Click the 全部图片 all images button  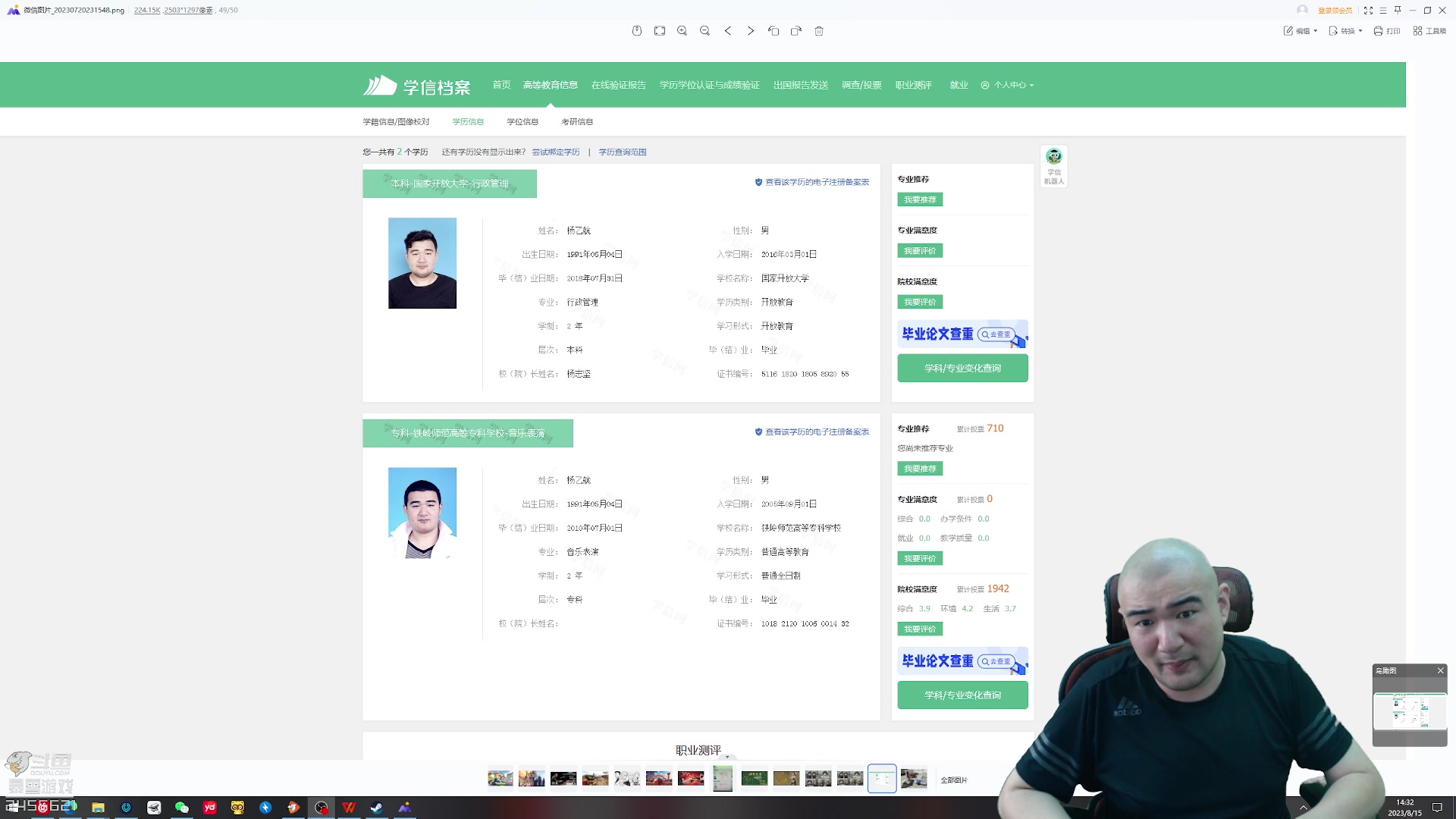pyautogui.click(x=954, y=780)
